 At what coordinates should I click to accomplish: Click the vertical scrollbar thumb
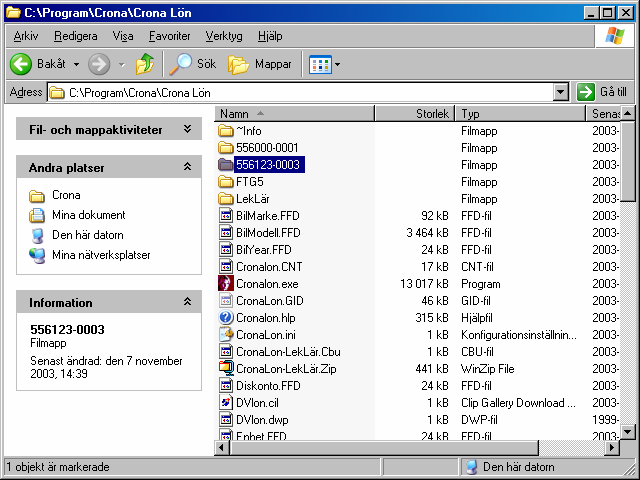click(x=627, y=161)
